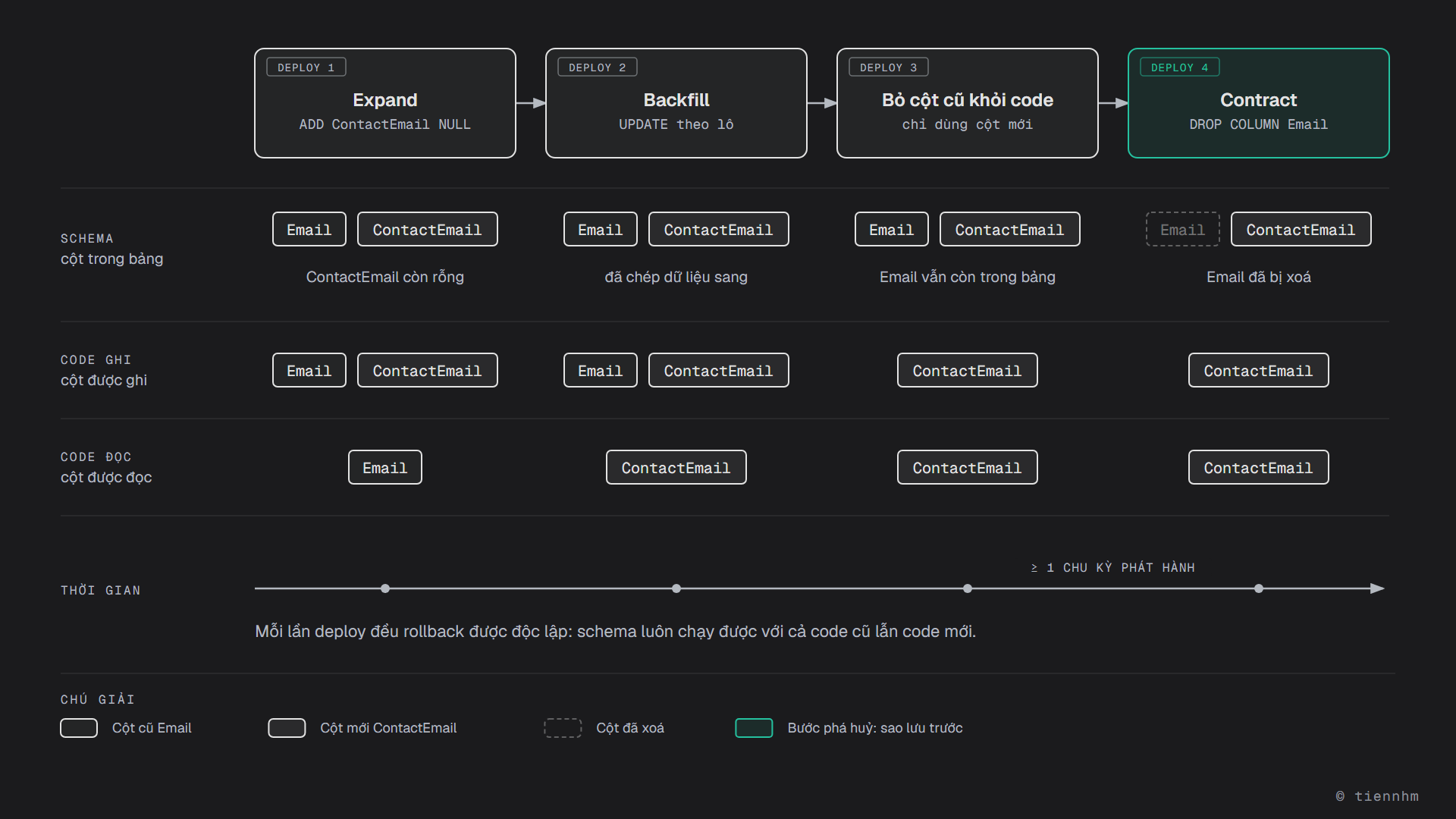Click '≥ 1 CHU KỲ PHÁT HÀNH' label
Viewport: 1456px width, 819px height.
(1113, 567)
